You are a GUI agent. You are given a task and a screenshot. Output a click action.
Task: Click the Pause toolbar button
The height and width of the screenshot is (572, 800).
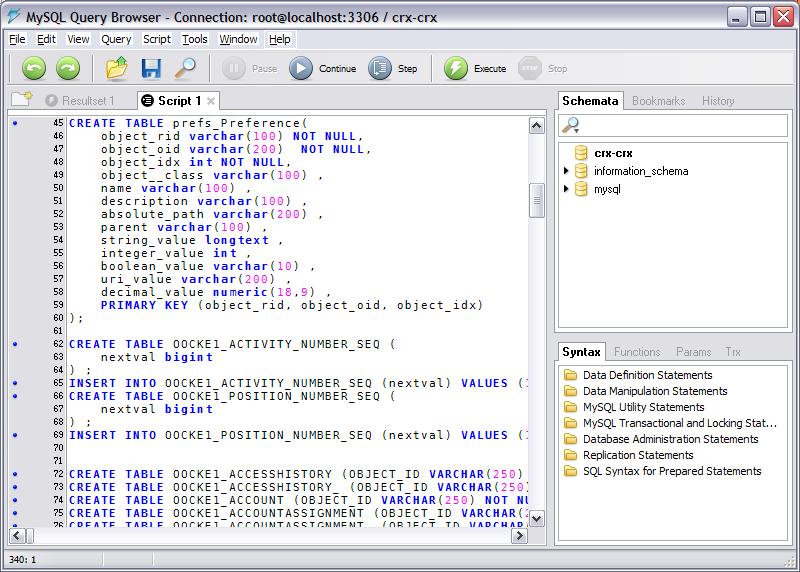point(250,68)
